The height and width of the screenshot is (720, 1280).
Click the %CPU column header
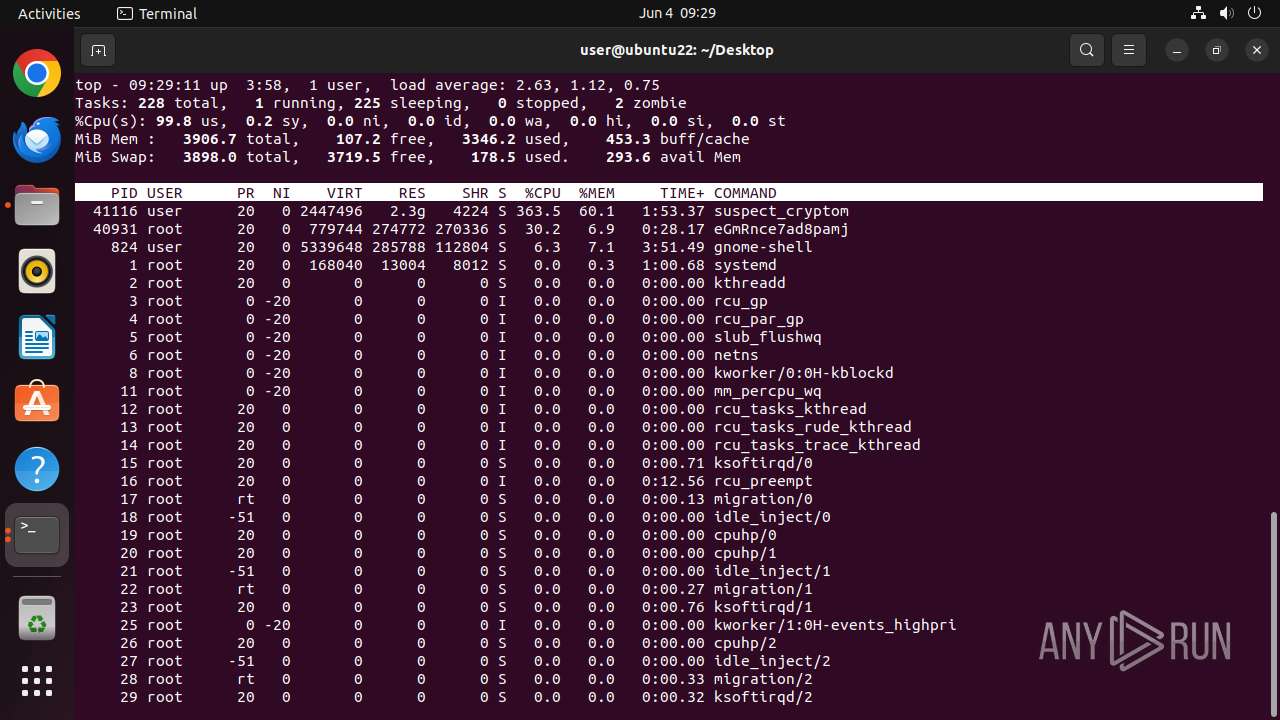(543, 193)
